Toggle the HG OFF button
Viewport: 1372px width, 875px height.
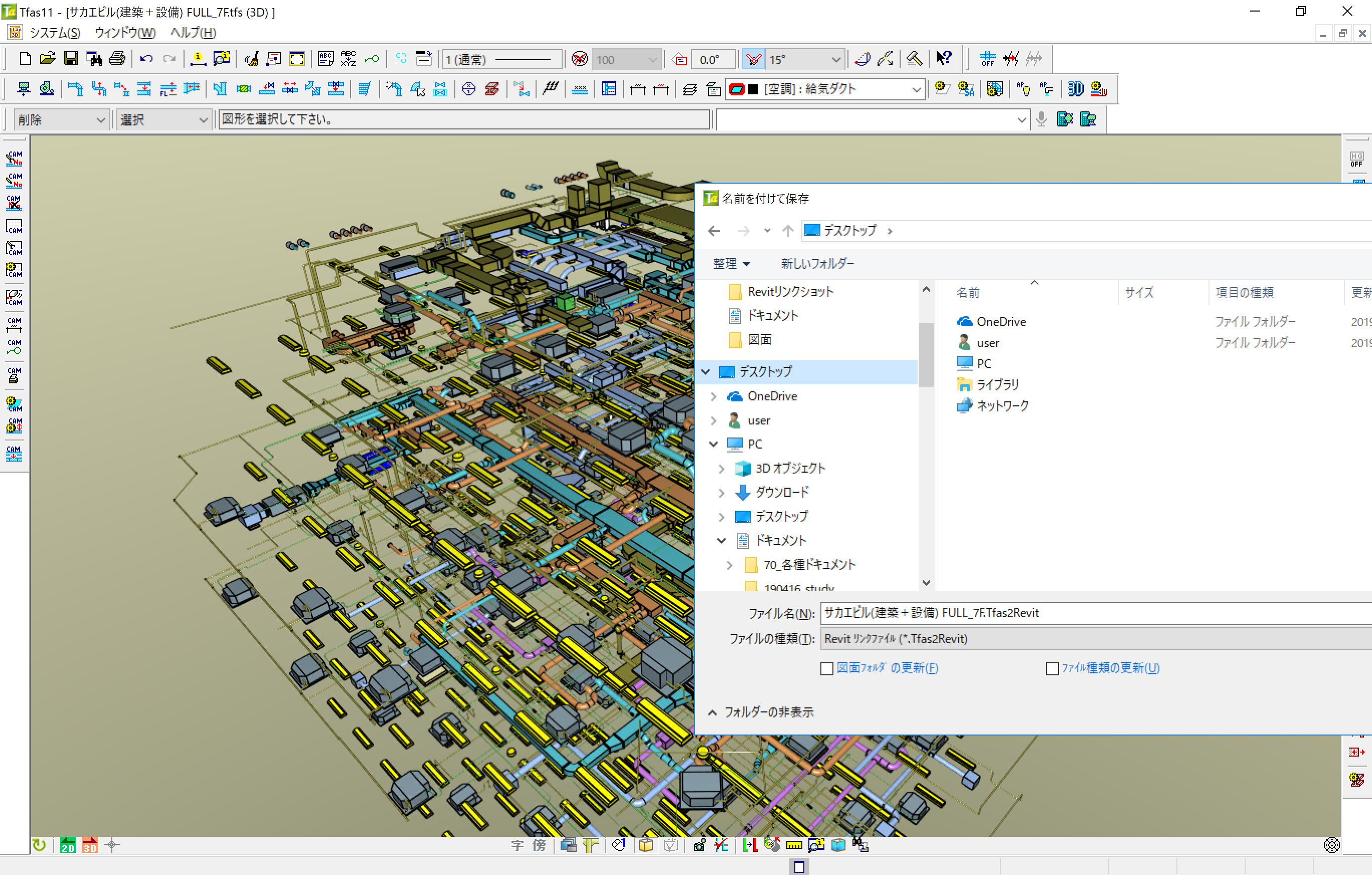click(x=1356, y=159)
